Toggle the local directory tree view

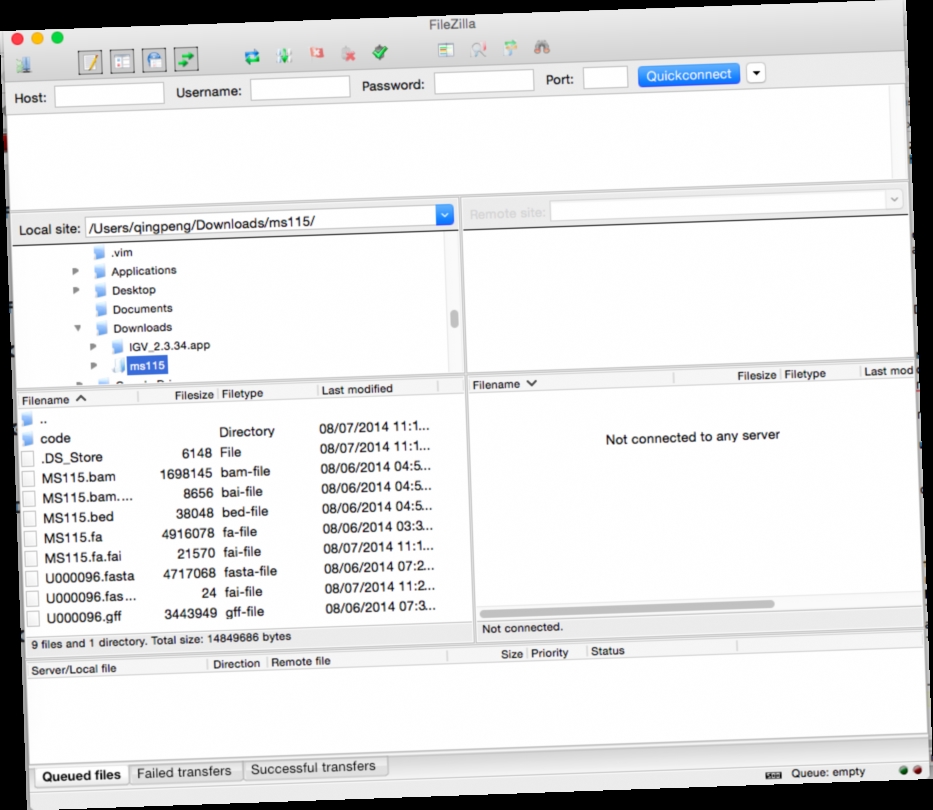click(x=122, y=60)
